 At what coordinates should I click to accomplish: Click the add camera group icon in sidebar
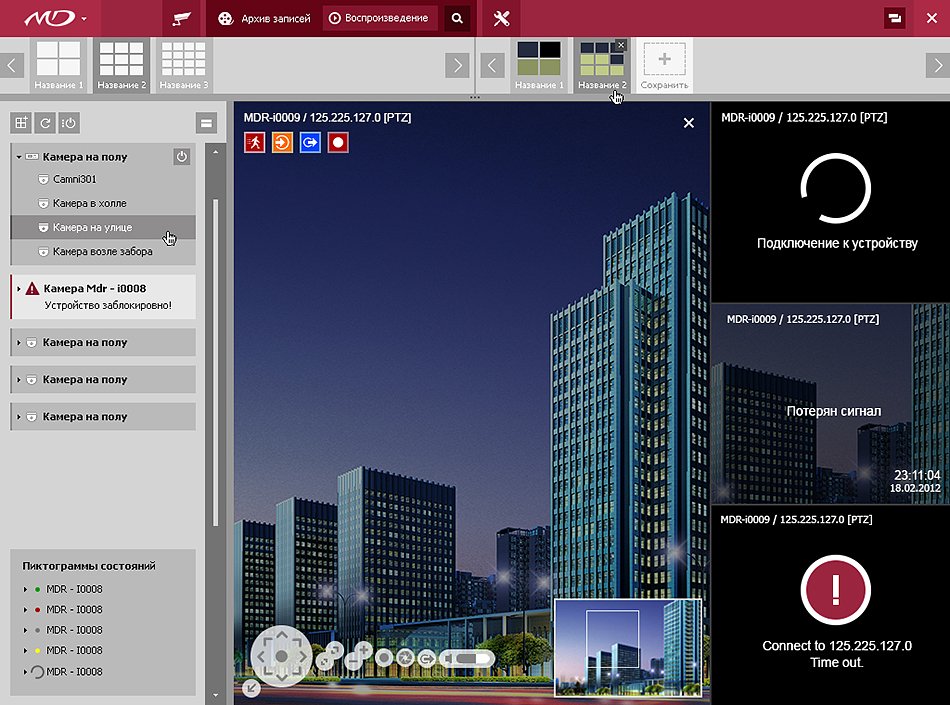pyautogui.click(x=20, y=123)
